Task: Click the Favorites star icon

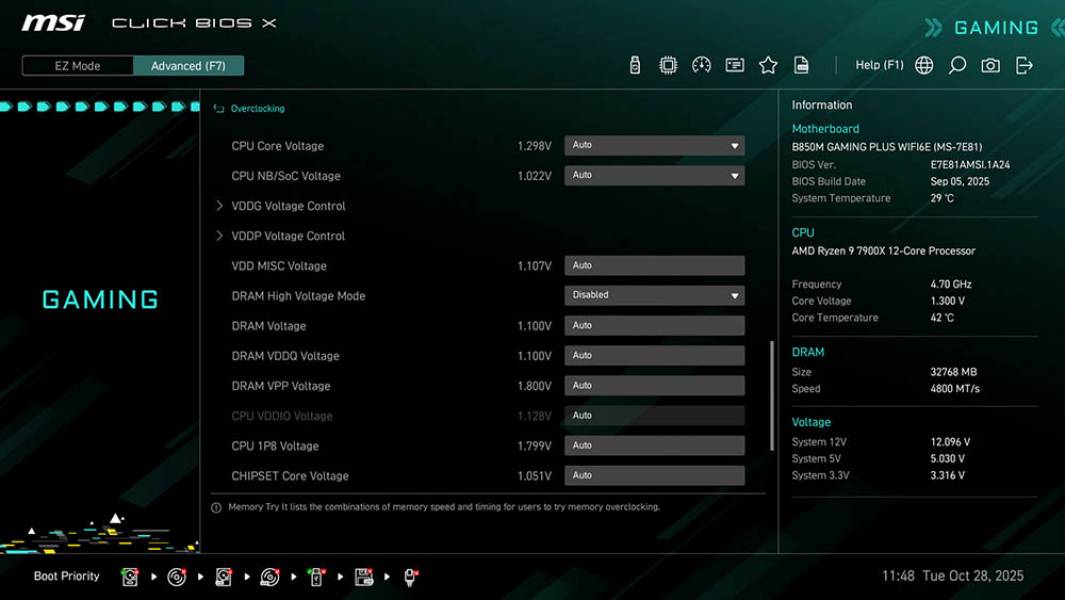Action: [x=768, y=64]
